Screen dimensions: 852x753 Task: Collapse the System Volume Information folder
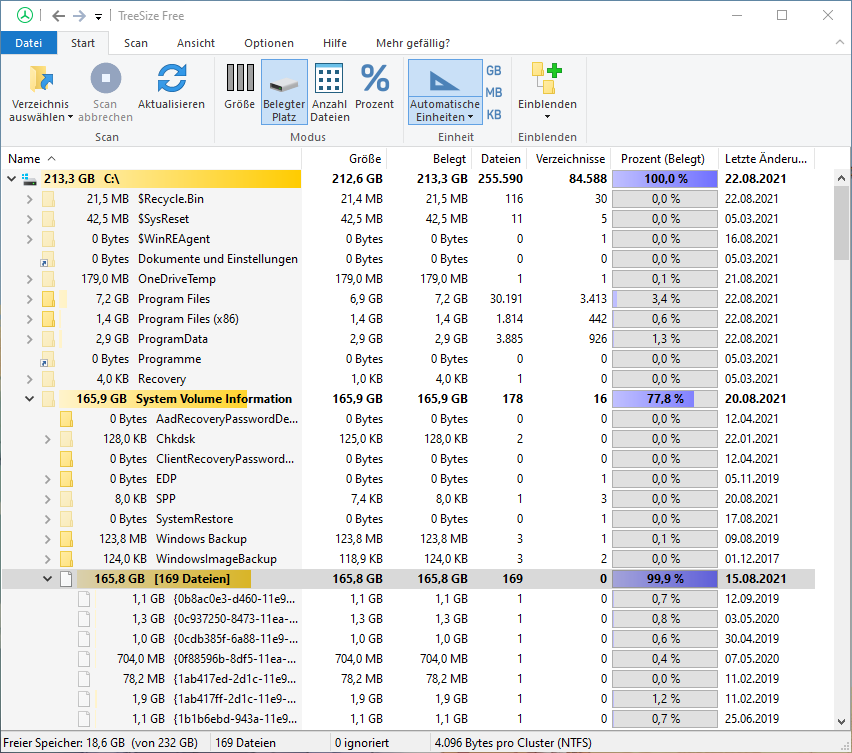pyautogui.click(x=30, y=399)
